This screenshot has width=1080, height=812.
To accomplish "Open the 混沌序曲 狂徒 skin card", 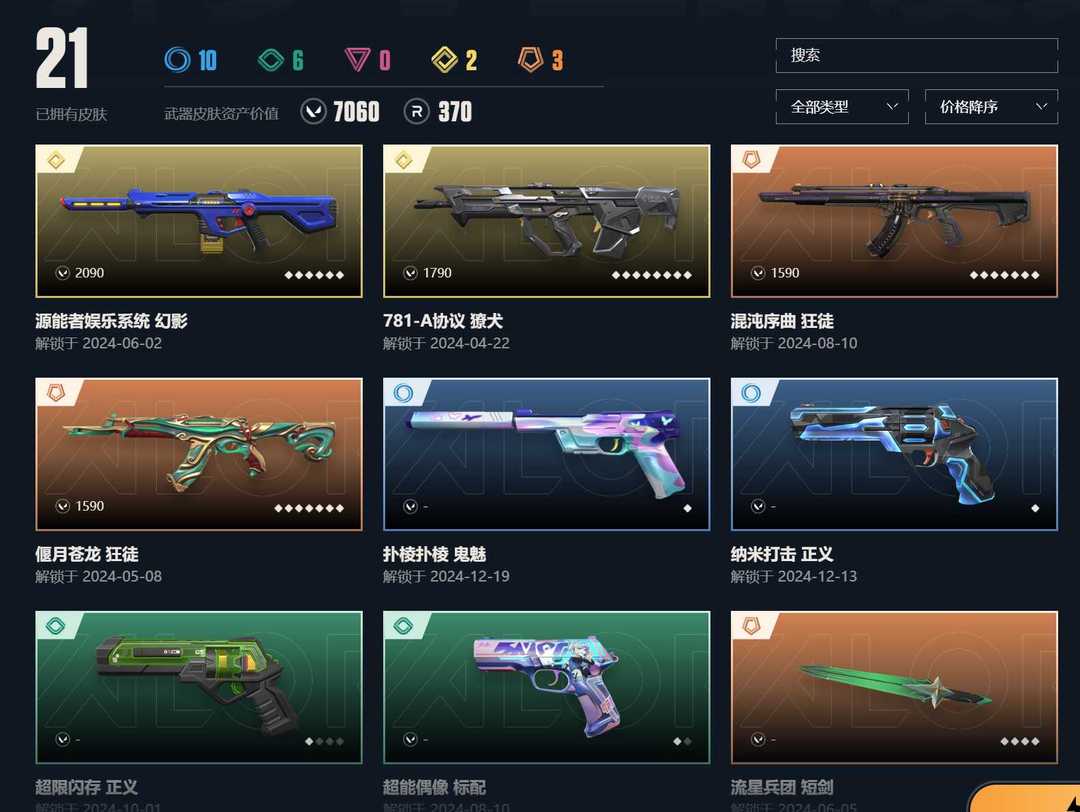I will [x=895, y=221].
